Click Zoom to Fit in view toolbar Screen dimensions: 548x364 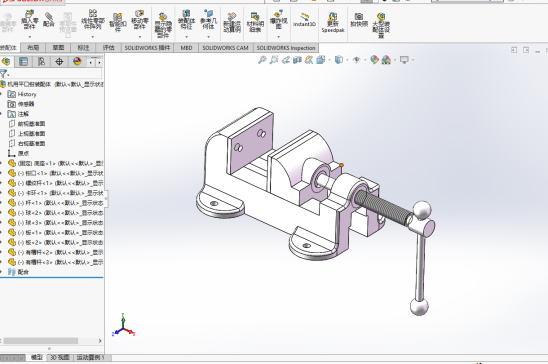(262, 60)
